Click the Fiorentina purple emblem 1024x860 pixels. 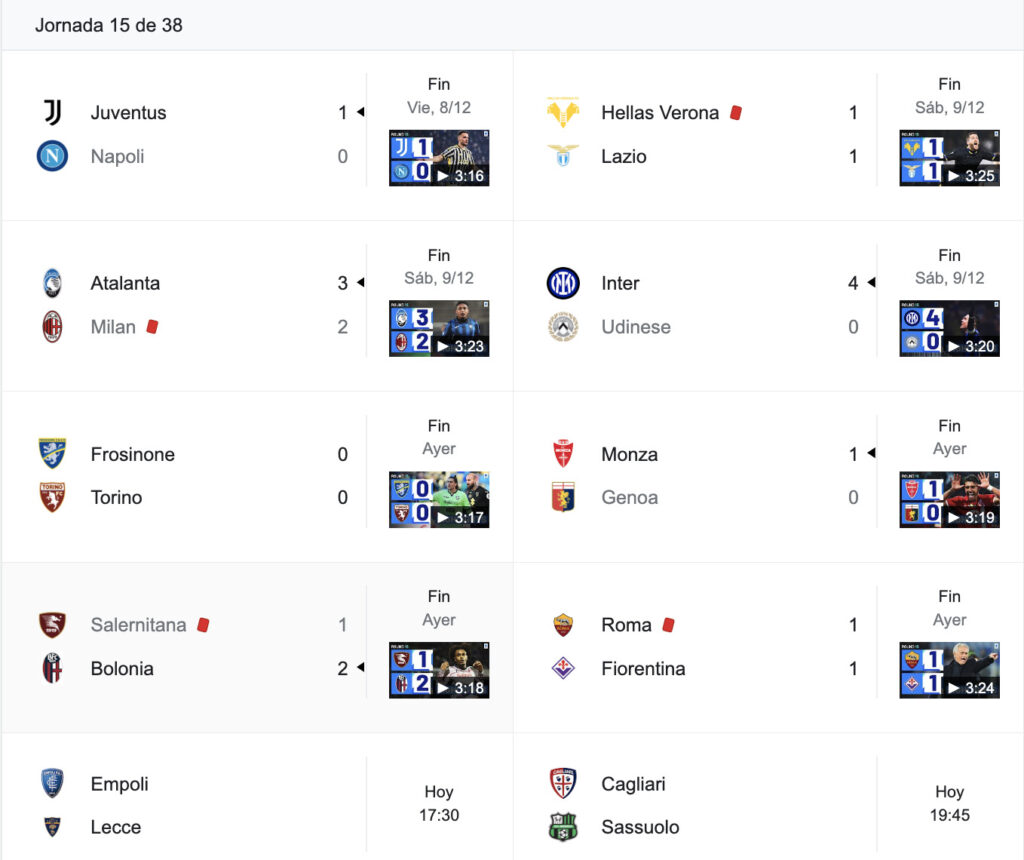point(562,668)
